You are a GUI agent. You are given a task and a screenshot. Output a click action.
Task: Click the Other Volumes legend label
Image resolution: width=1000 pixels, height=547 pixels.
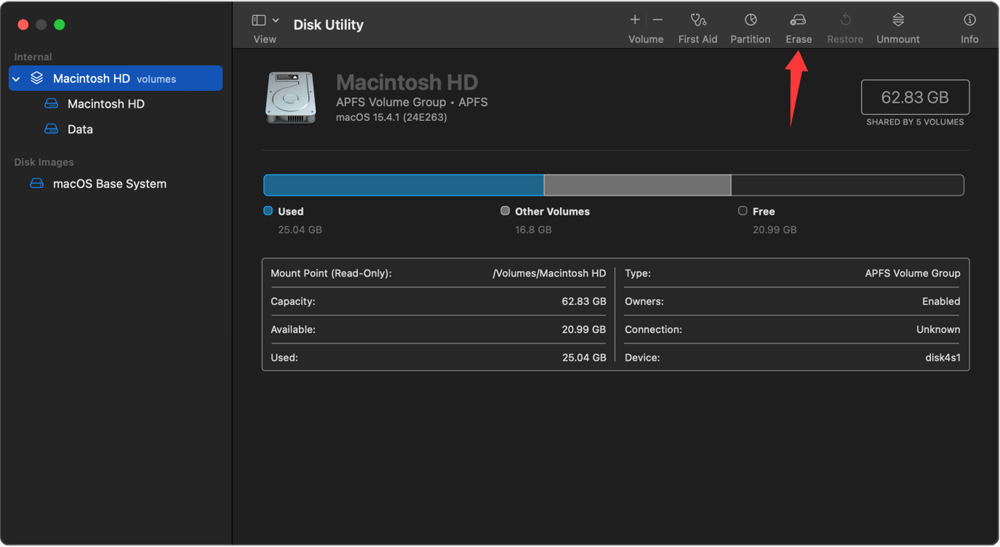click(x=552, y=212)
